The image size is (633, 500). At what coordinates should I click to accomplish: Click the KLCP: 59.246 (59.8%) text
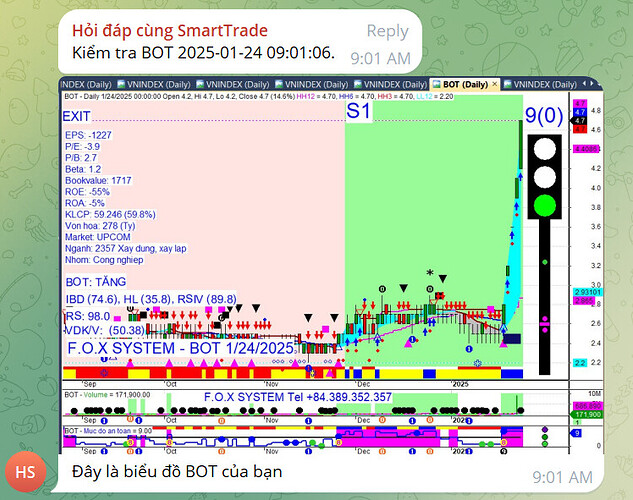click(x=110, y=214)
